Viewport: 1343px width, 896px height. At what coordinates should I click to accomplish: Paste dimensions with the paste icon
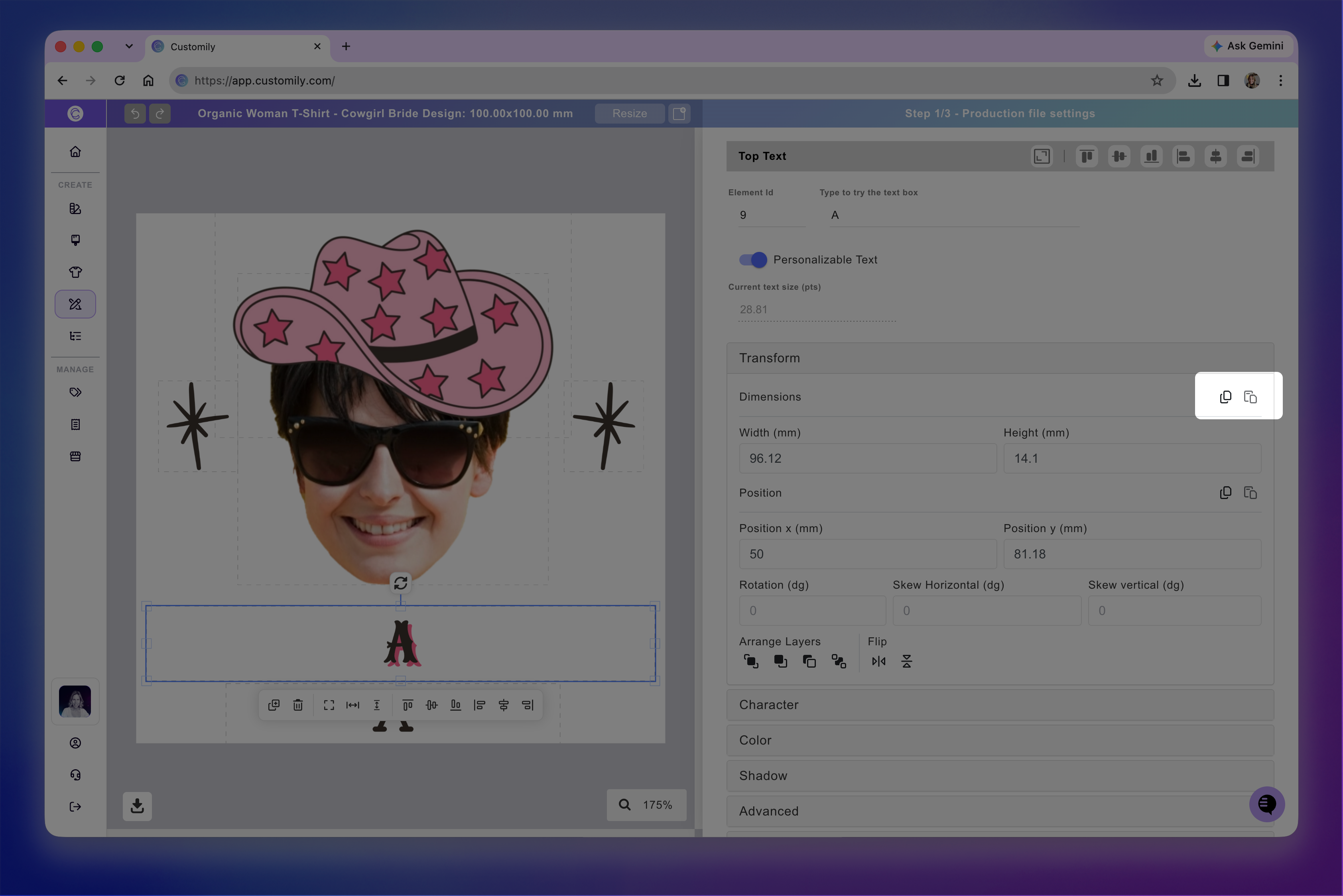click(1250, 397)
